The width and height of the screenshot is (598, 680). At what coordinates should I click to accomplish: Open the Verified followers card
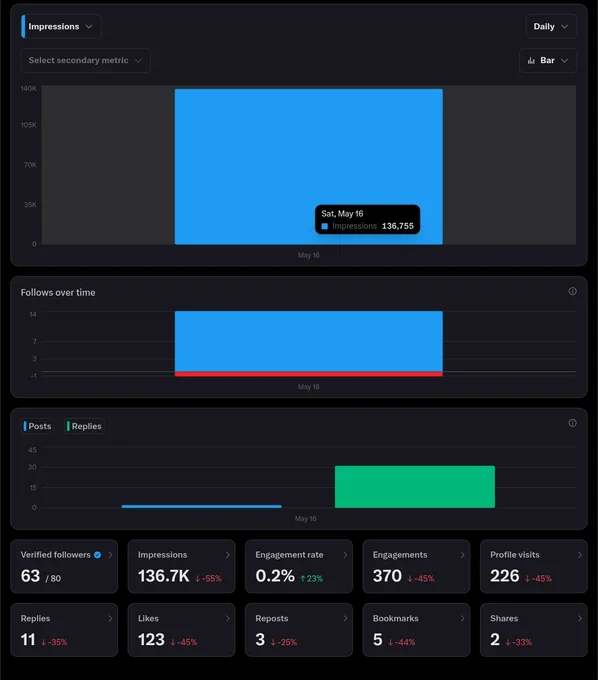click(64, 566)
